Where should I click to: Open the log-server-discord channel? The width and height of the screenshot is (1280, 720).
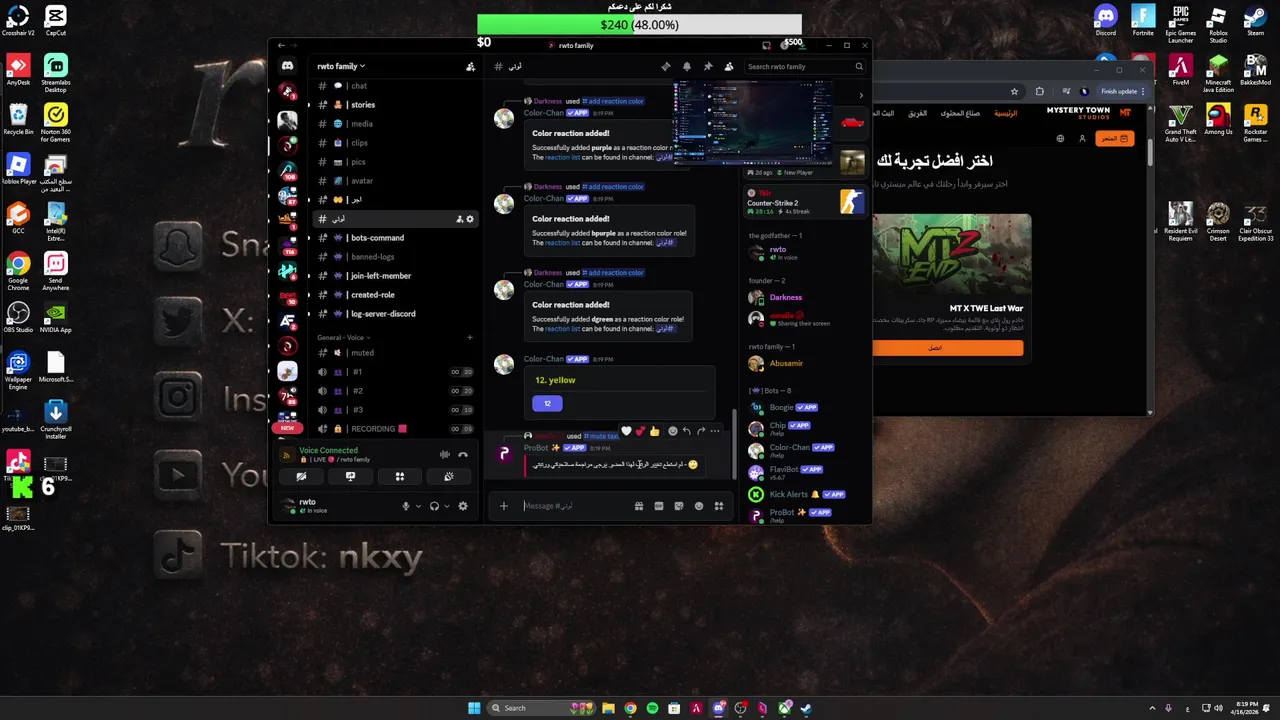tap(394, 314)
